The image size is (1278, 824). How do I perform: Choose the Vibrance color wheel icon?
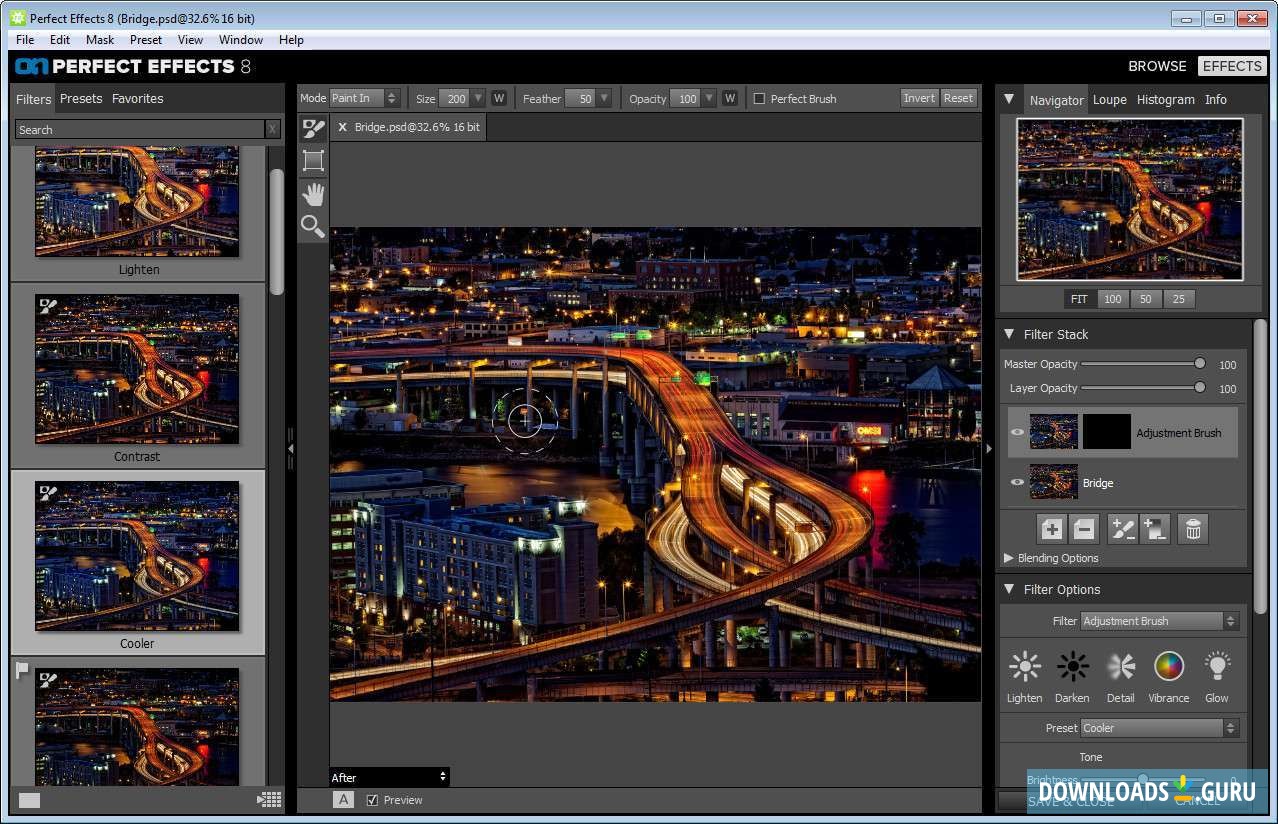(1168, 667)
